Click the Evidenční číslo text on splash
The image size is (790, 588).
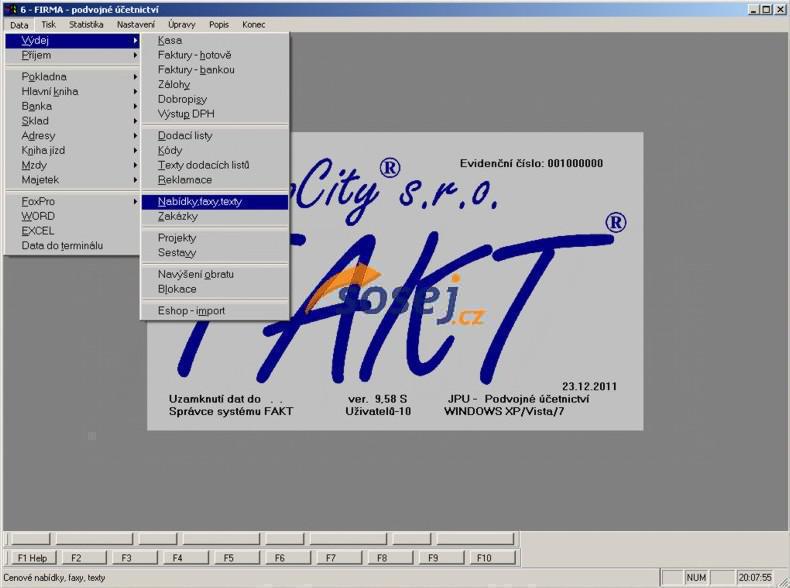tap(531, 163)
